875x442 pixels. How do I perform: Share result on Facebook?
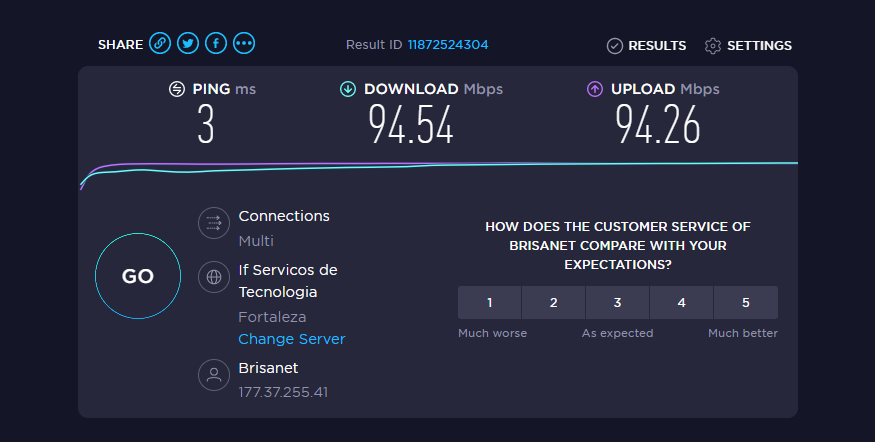point(216,43)
